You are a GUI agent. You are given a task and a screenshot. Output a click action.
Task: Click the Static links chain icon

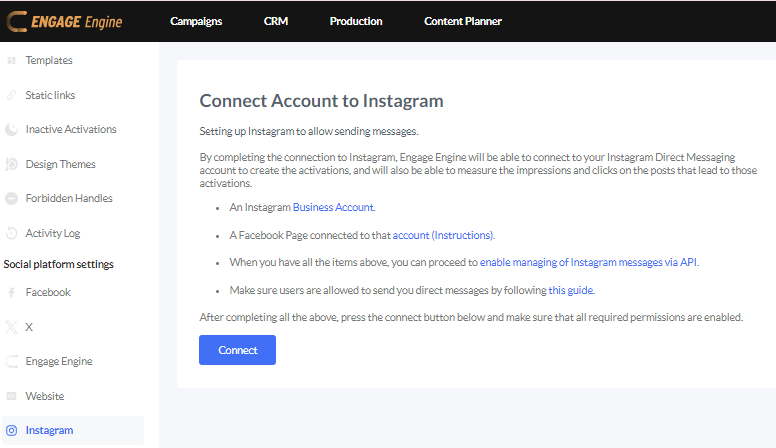[x=12, y=95]
